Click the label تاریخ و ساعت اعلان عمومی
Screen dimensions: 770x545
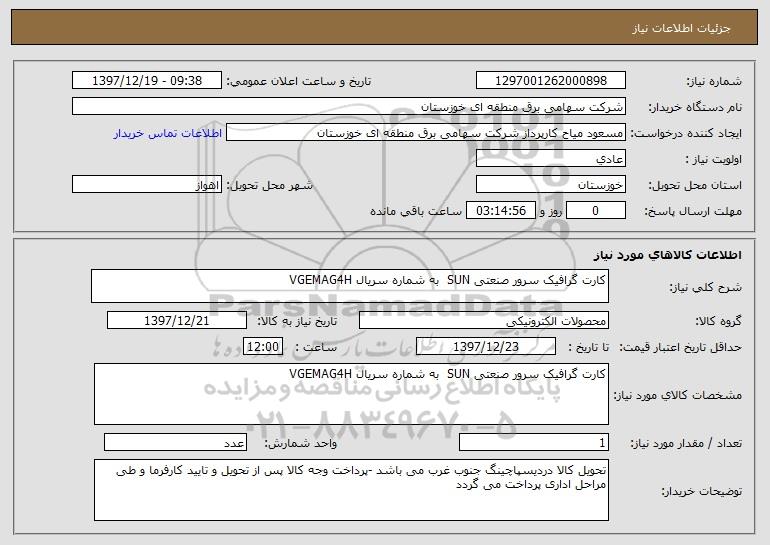tap(299, 81)
